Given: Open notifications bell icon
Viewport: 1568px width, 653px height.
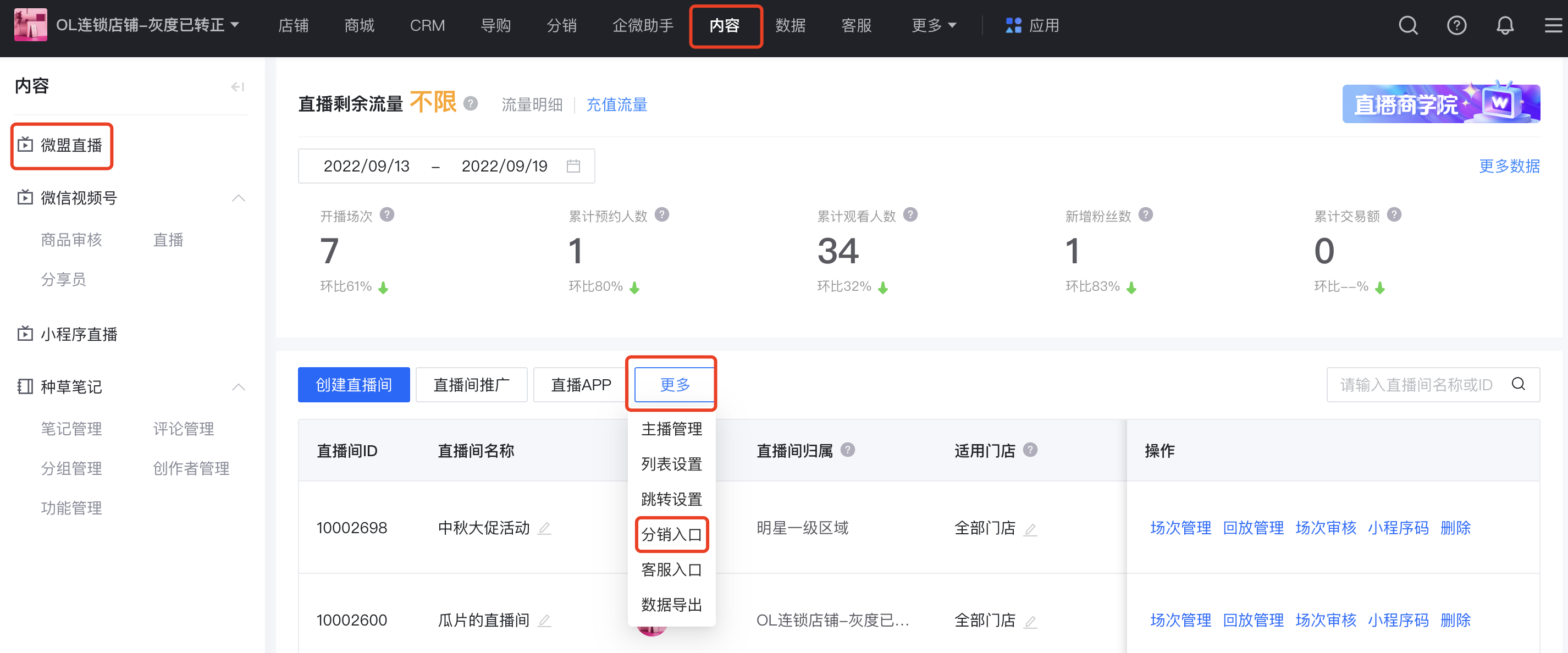Looking at the screenshot, I should [1505, 26].
